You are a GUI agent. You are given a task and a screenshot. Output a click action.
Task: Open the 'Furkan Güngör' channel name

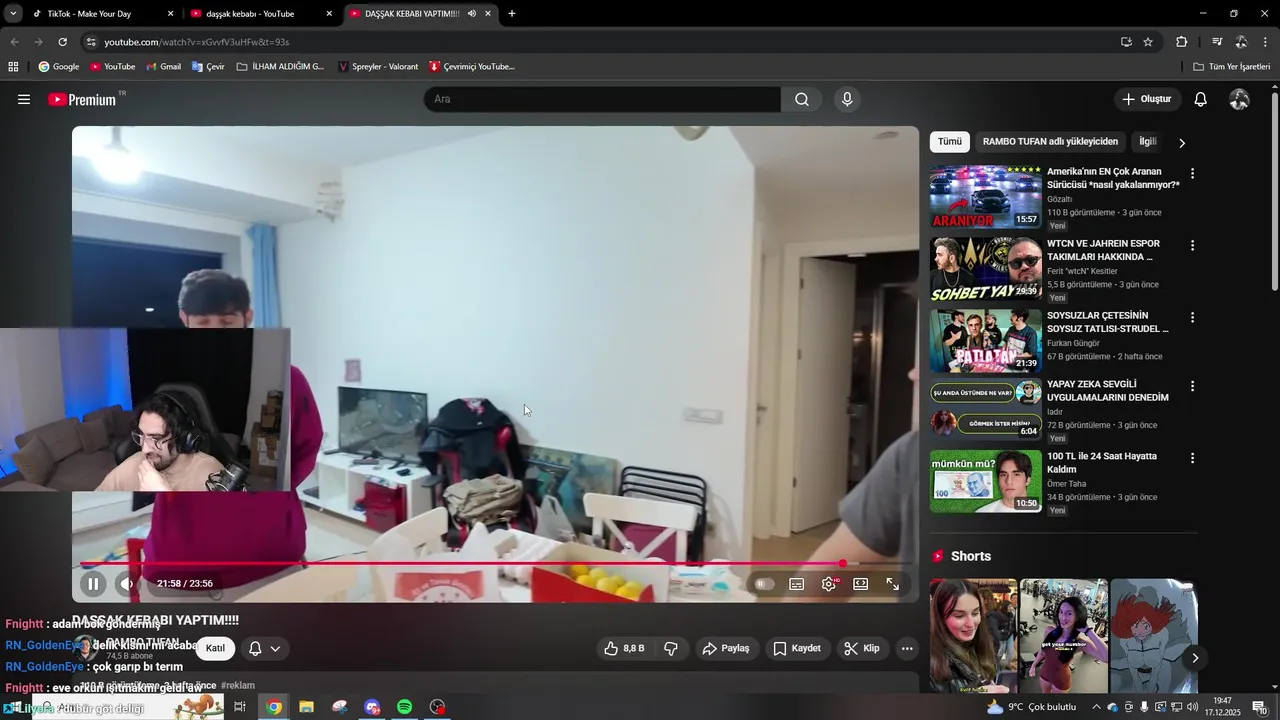click(1073, 343)
